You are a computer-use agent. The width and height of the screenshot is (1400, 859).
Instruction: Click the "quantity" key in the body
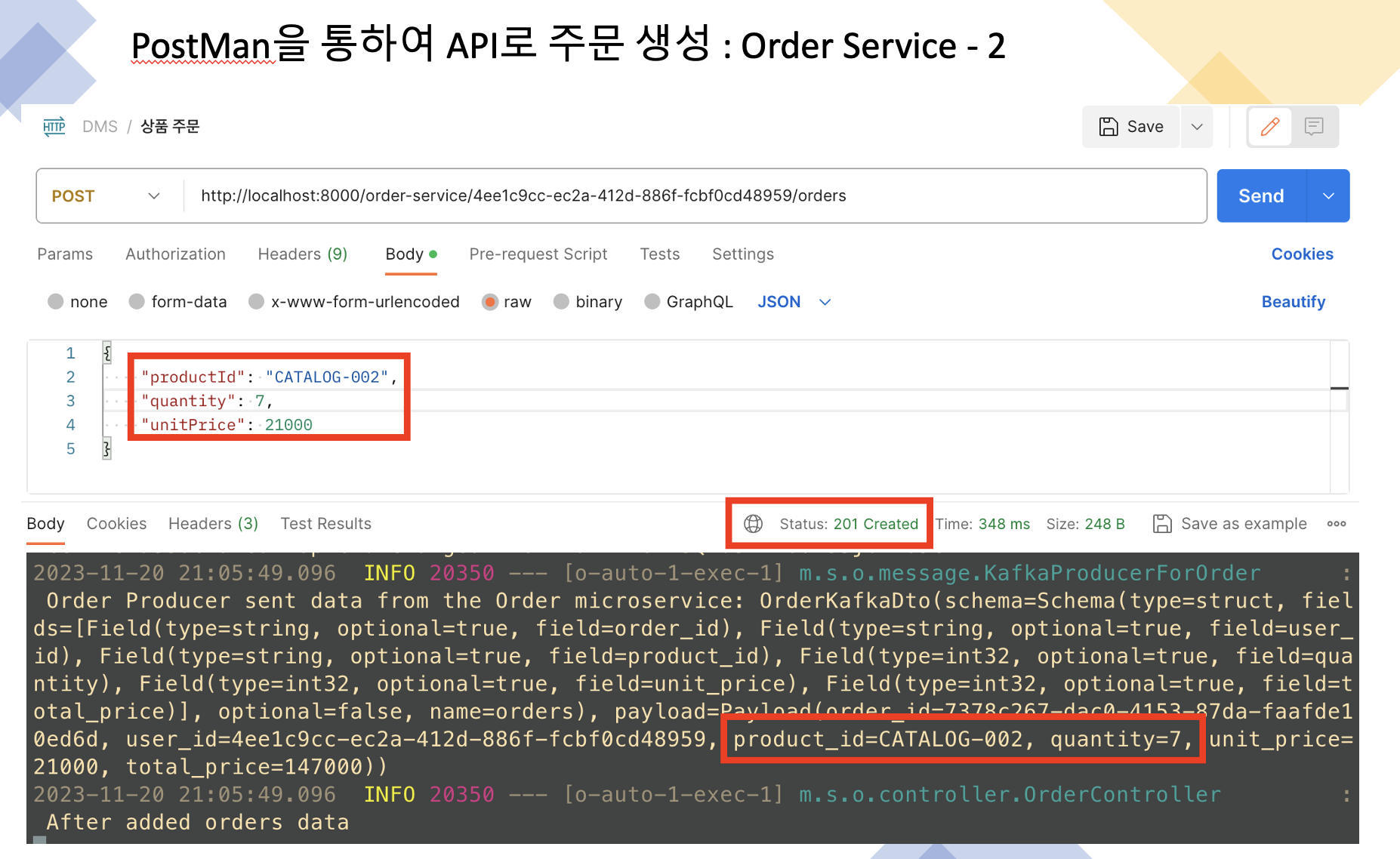click(188, 401)
